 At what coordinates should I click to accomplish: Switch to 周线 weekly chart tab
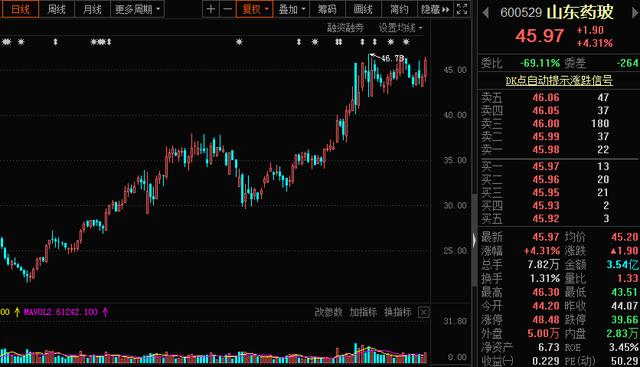56,9
